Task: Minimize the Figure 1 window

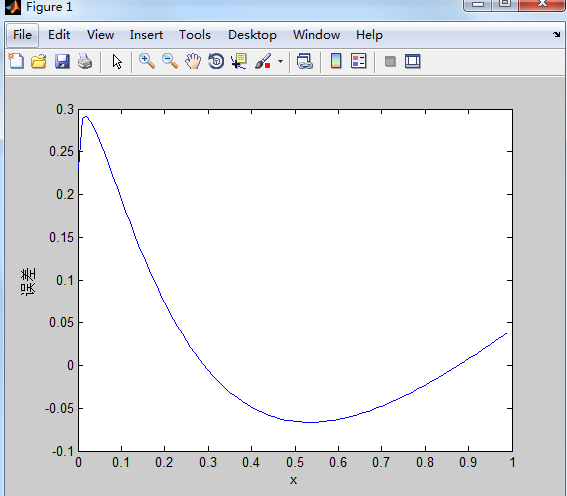Action: (477, 4)
